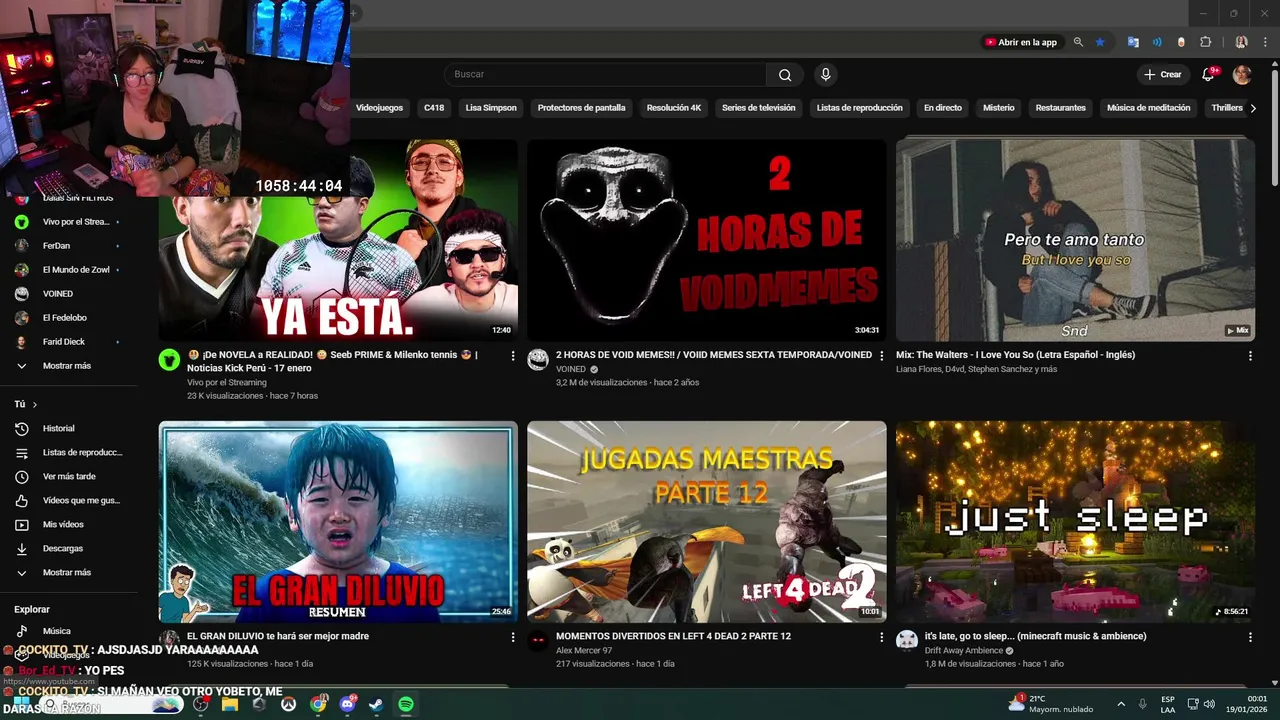Image resolution: width=1280 pixels, height=720 pixels.
Task: Select the Restaurantes filter chip
Action: pos(1061,108)
